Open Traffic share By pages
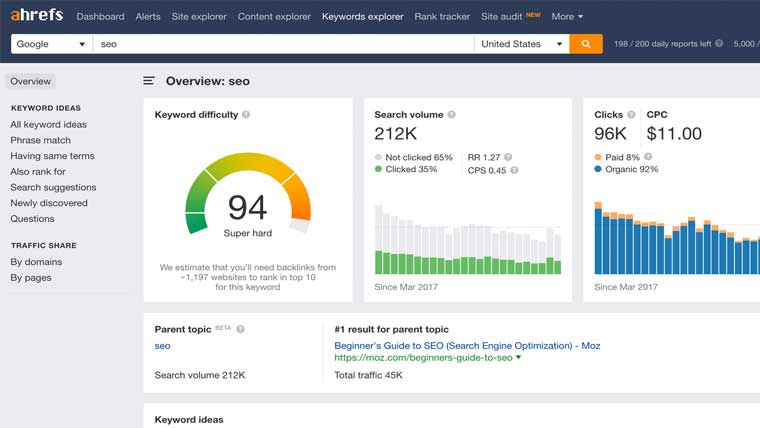This screenshot has height=428, width=760. point(31,278)
